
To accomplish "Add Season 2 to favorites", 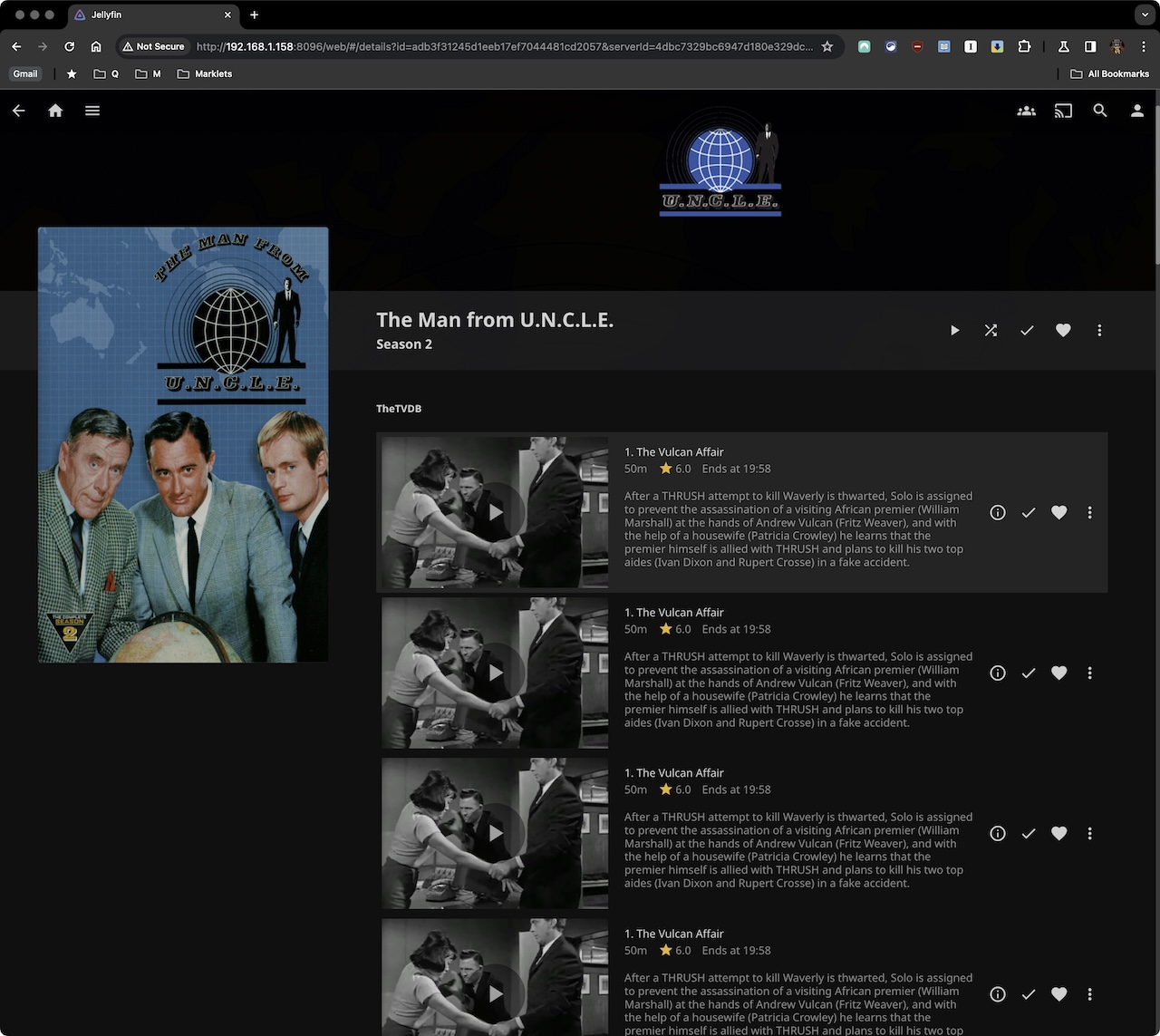I will tap(1063, 331).
